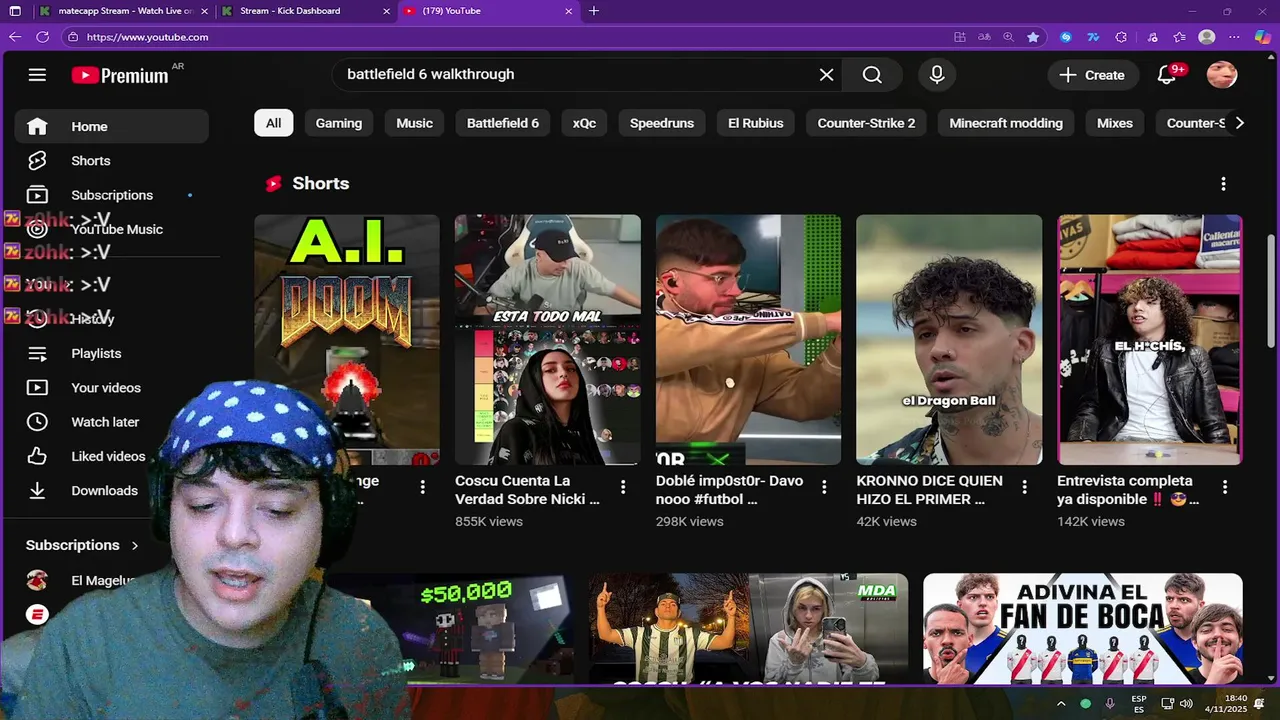The image size is (1280, 720).
Task: Select the Counter-Strike 2 filter chip
Action: pos(866,123)
